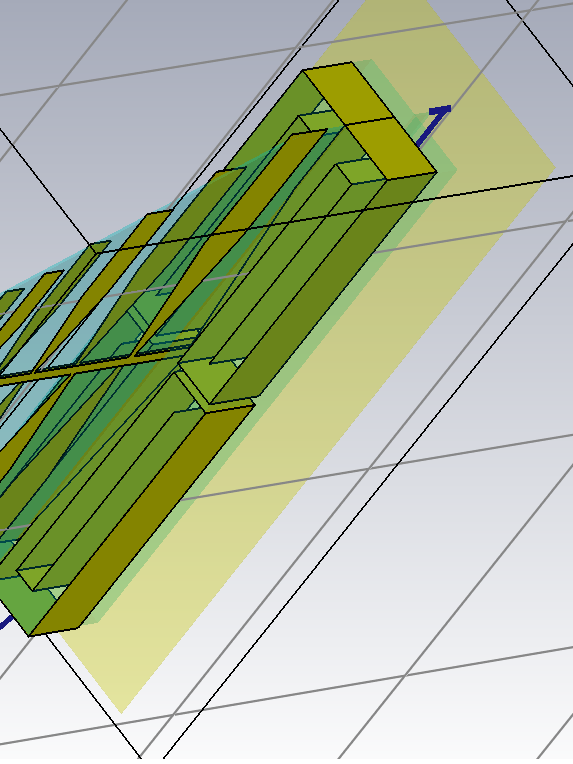Image resolution: width=573 pixels, height=764 pixels.
Task: Pick the long dark-olive side face of the upper block
Action: 324,285
